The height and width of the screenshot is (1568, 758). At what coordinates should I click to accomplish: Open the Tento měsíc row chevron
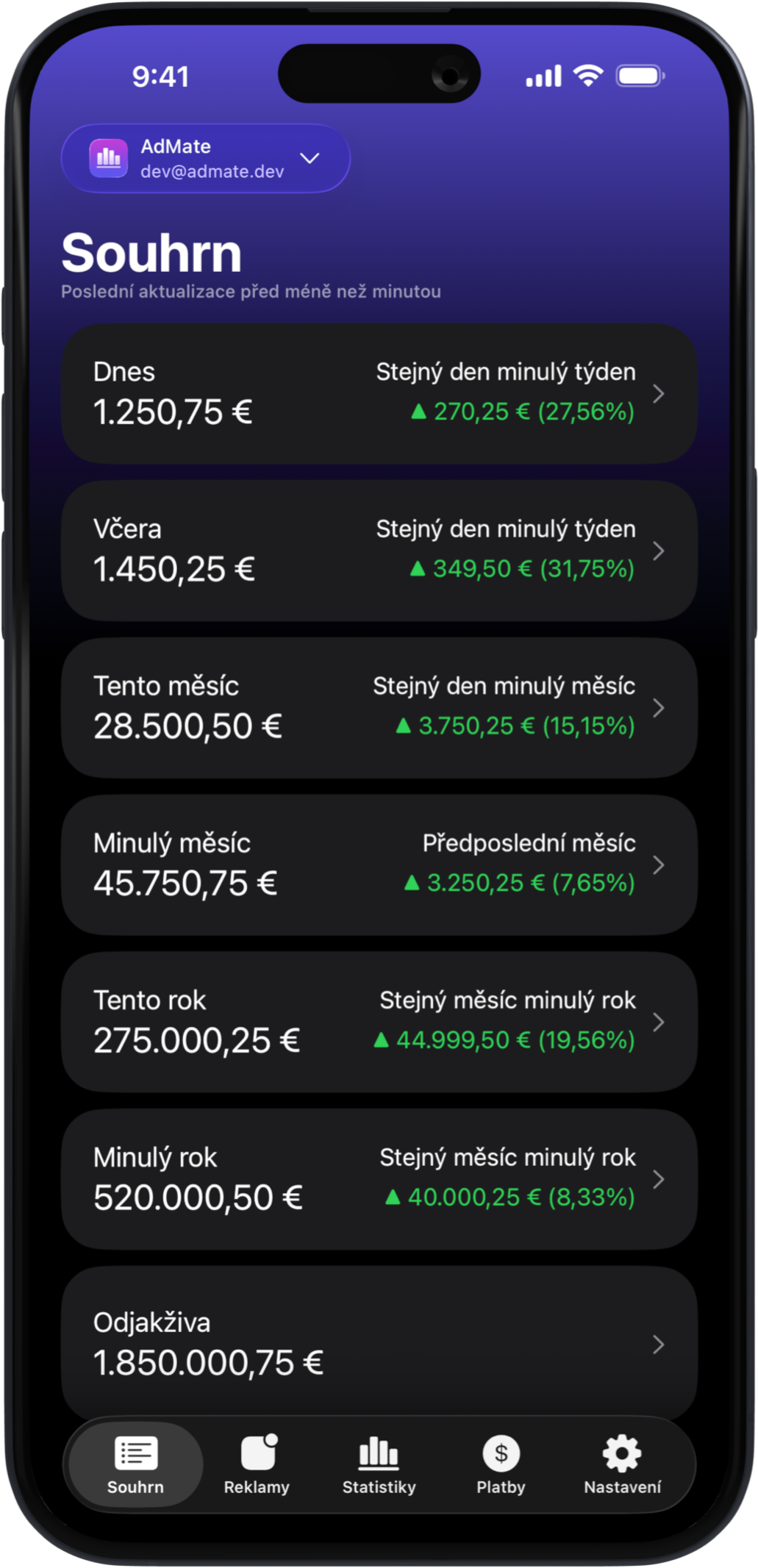(659, 708)
